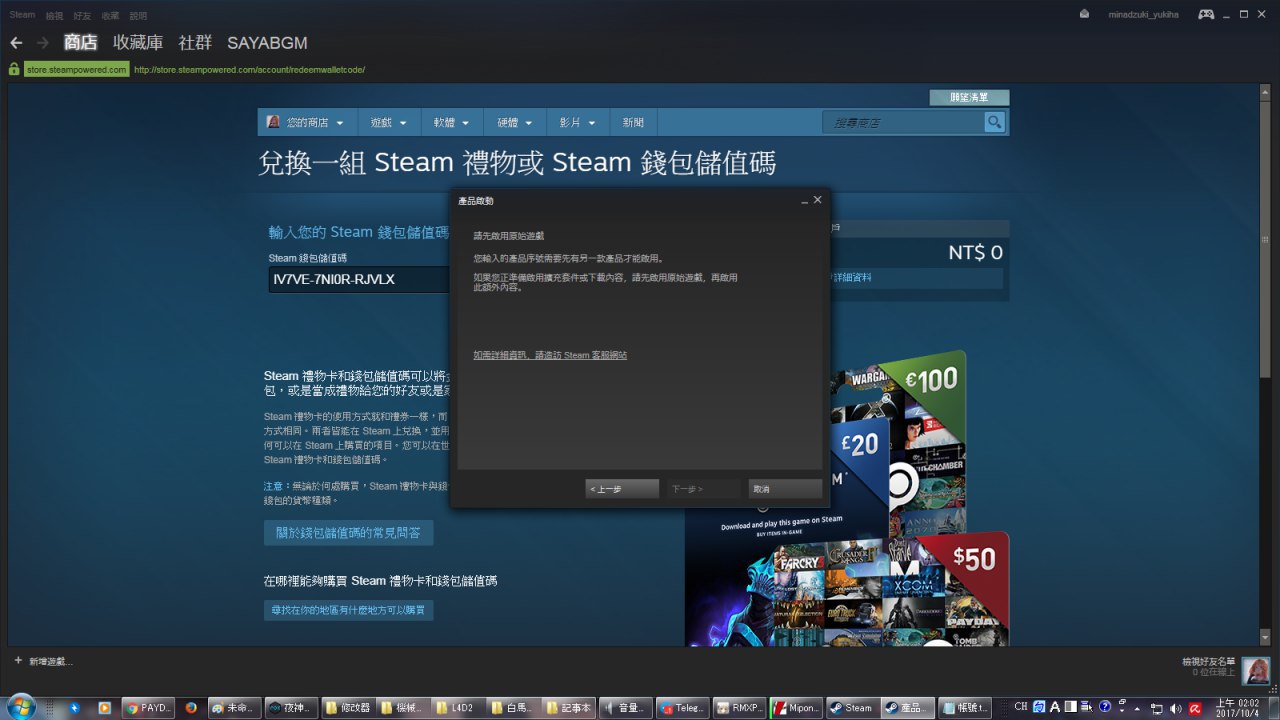Screen dimensions: 1280x720
Task: Show hidden system tray icons arrow
Action: [1139, 708]
